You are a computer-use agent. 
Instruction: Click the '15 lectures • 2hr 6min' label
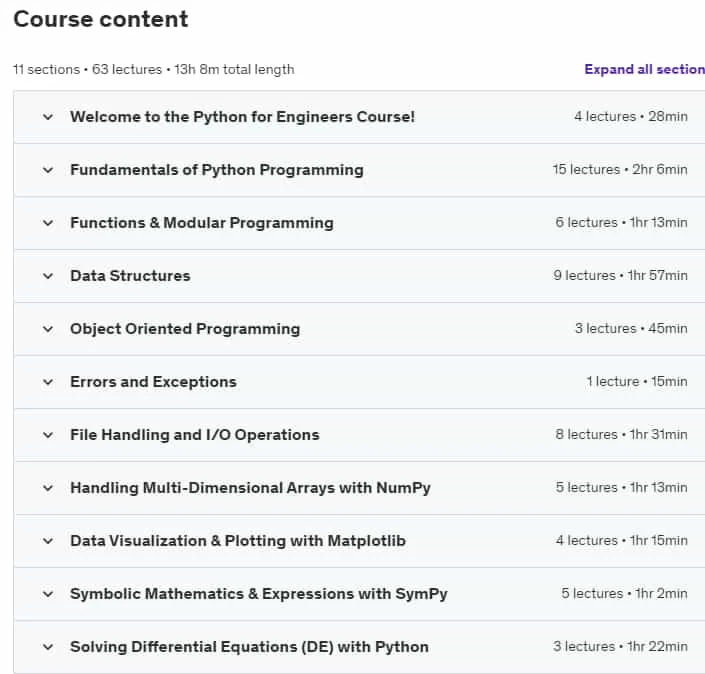(x=620, y=170)
